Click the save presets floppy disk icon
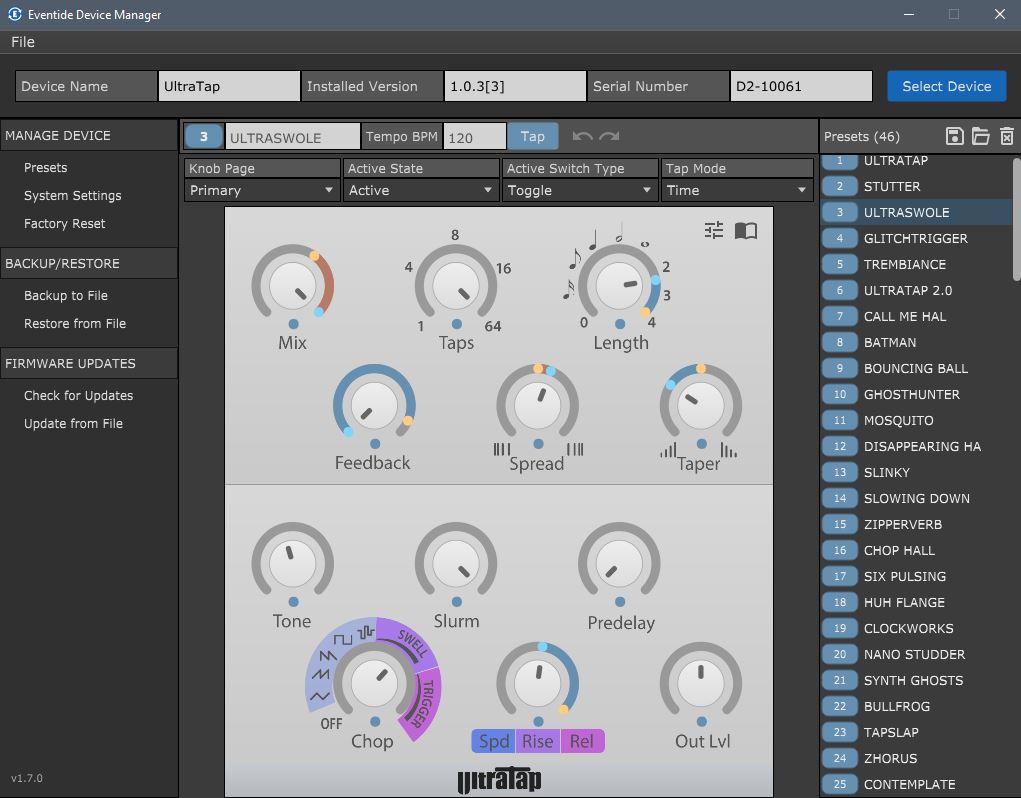 pos(955,136)
